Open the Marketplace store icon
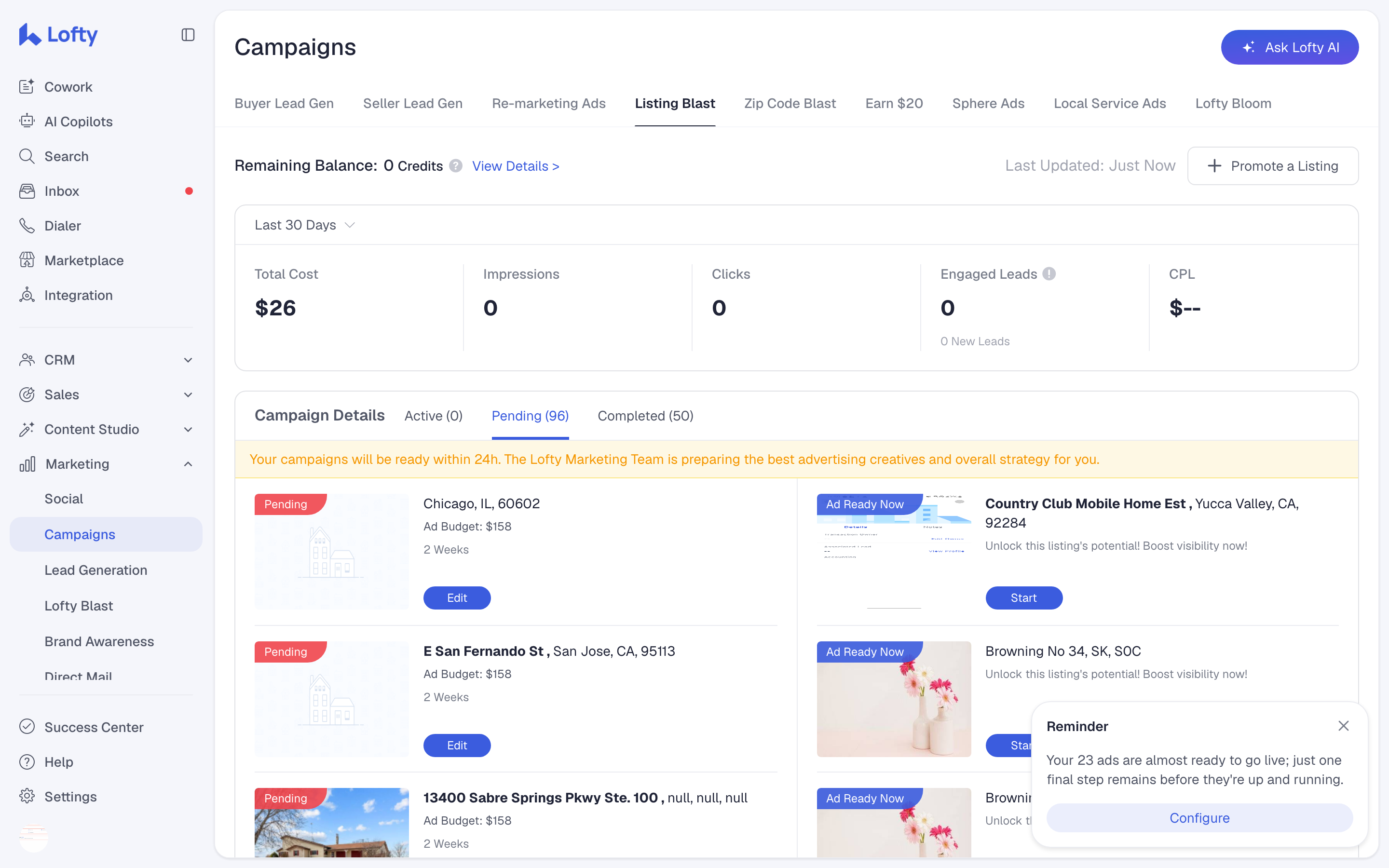 pos(27,260)
